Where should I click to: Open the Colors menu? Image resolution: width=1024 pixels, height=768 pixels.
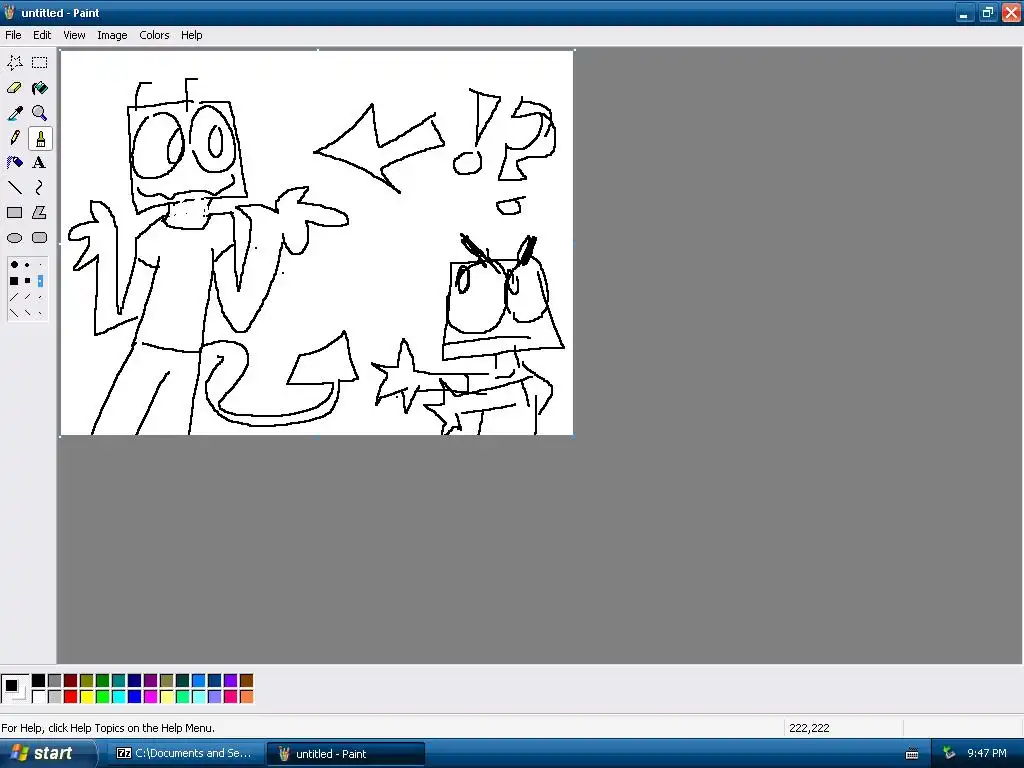[154, 35]
